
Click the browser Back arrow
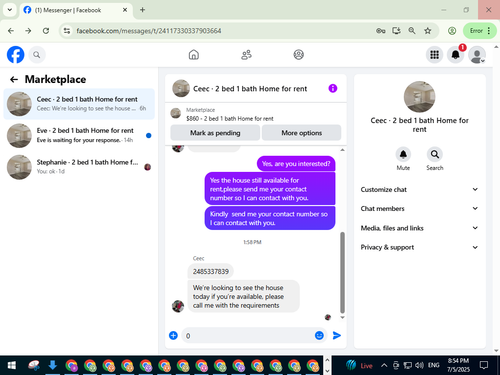pyautogui.click(x=11, y=31)
